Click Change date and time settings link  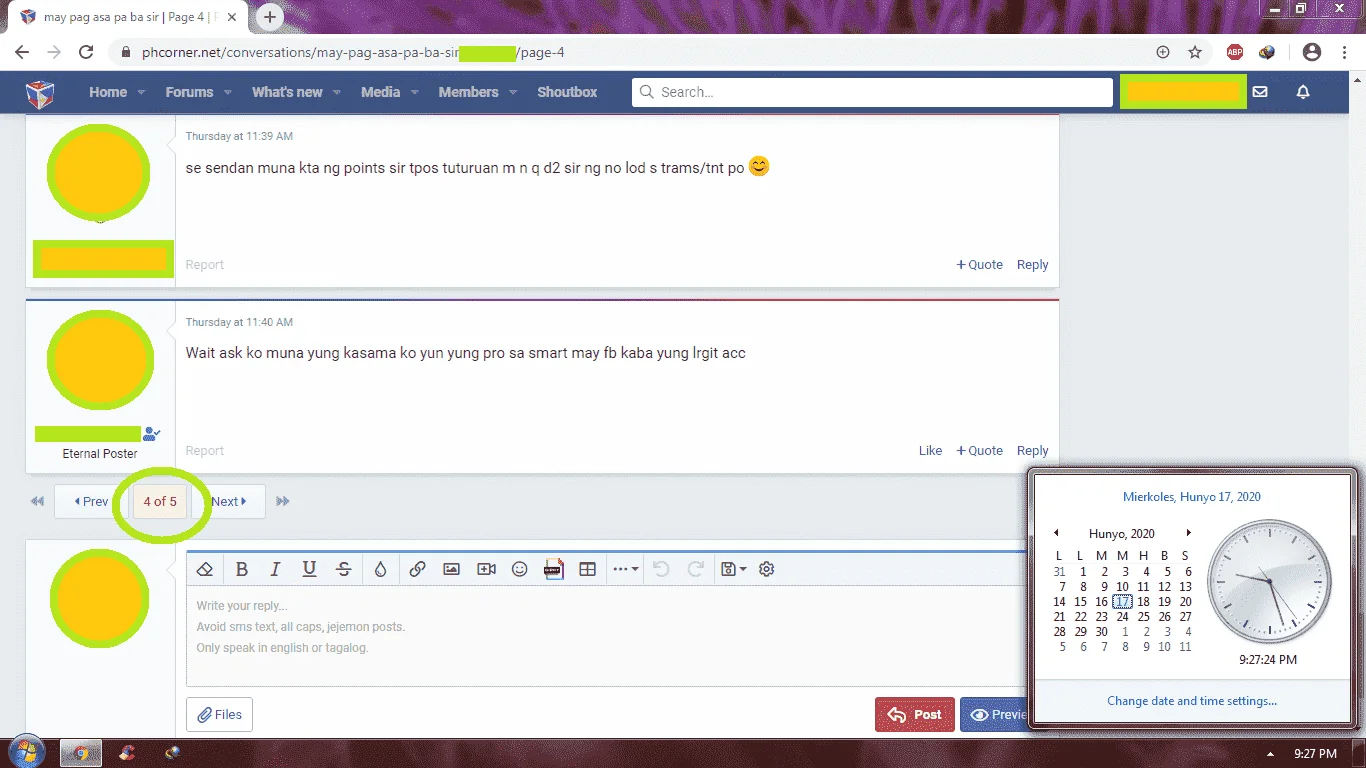[x=1192, y=701]
